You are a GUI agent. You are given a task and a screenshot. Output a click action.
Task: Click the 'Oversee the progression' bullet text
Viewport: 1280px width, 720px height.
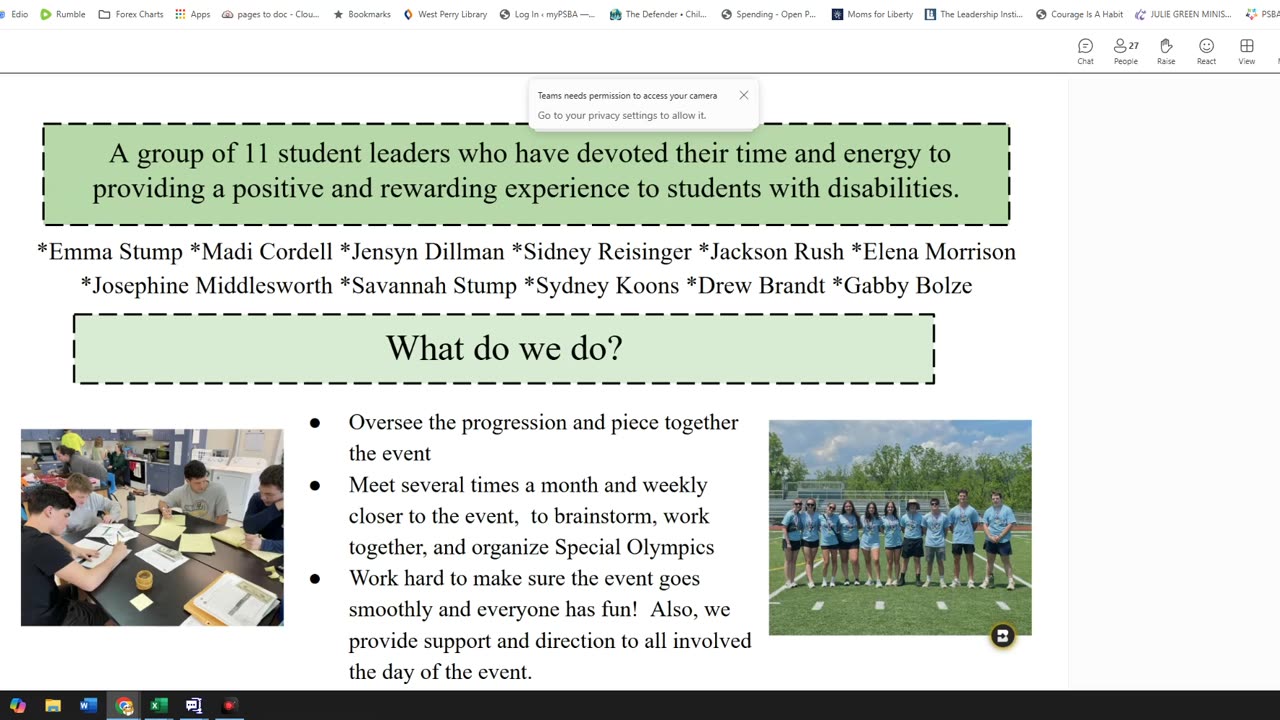tap(543, 438)
